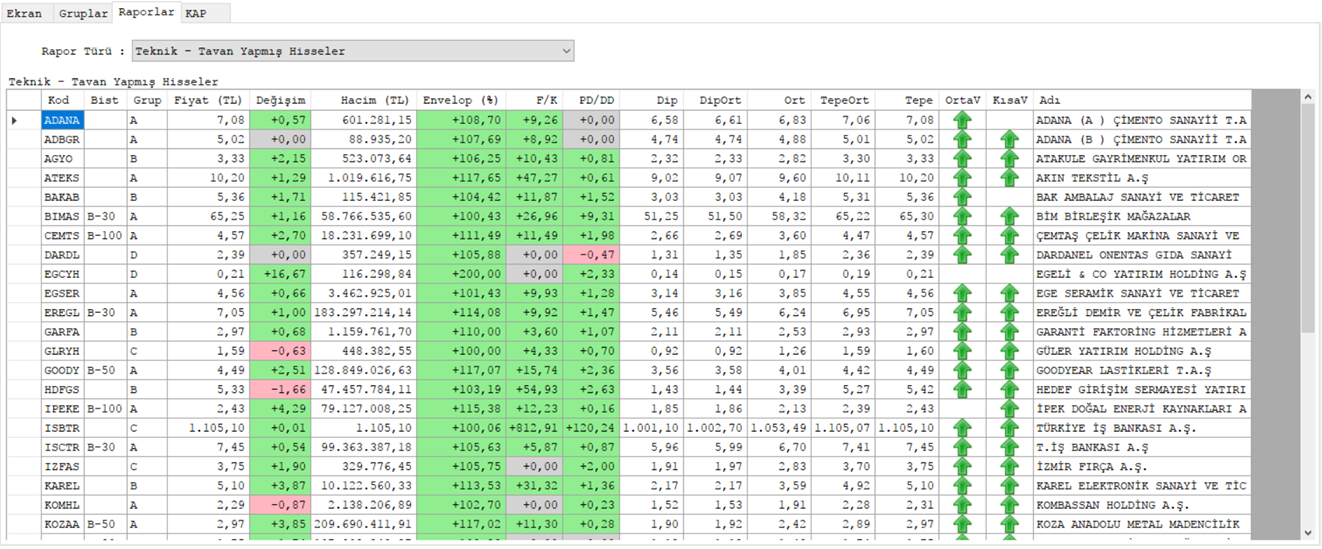This screenshot has height=549, width=1322.
Task: Click the +812,91 F/K cell
Action: tap(535, 428)
